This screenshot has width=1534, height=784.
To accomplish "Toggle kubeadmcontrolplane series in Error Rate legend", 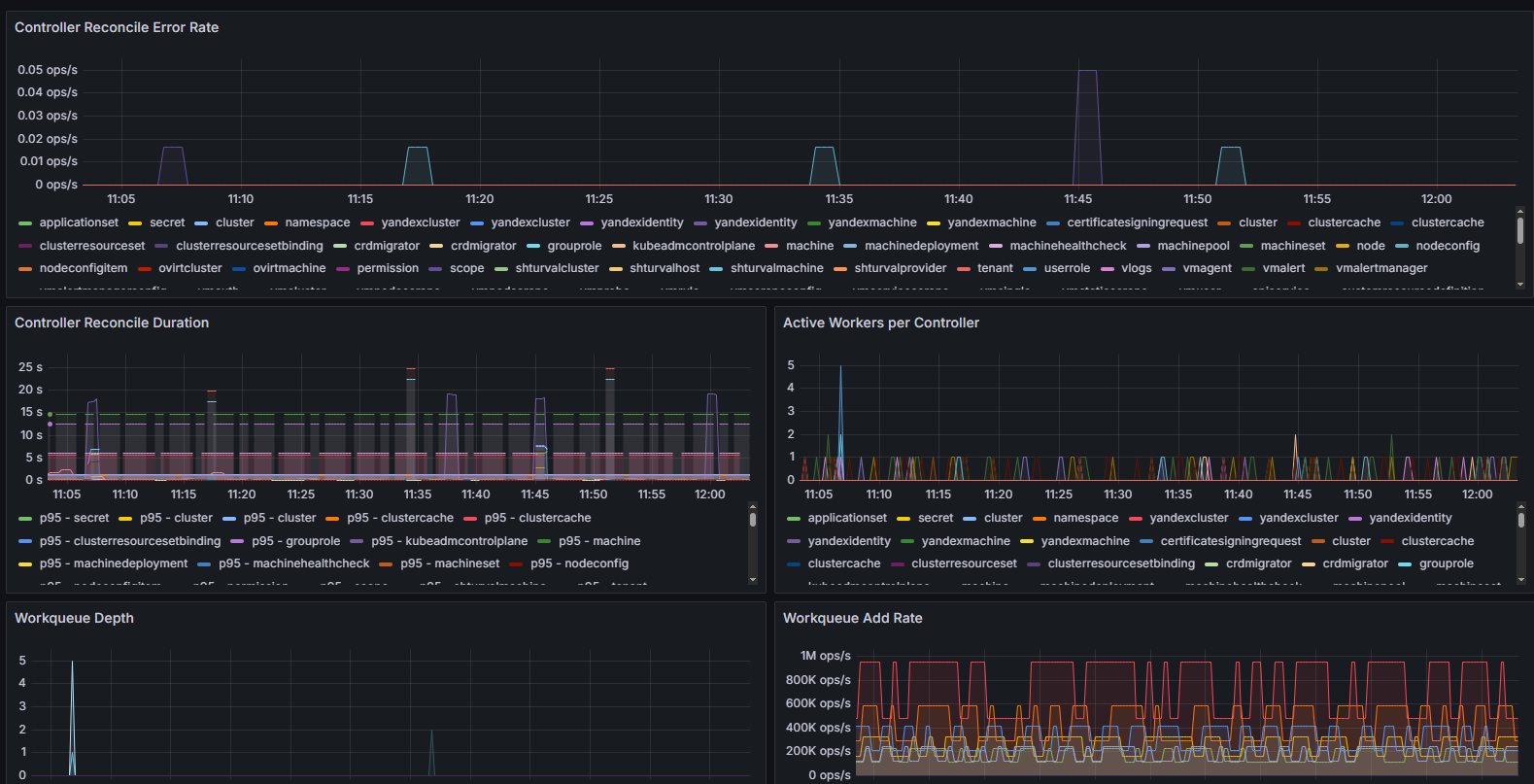I will point(693,246).
